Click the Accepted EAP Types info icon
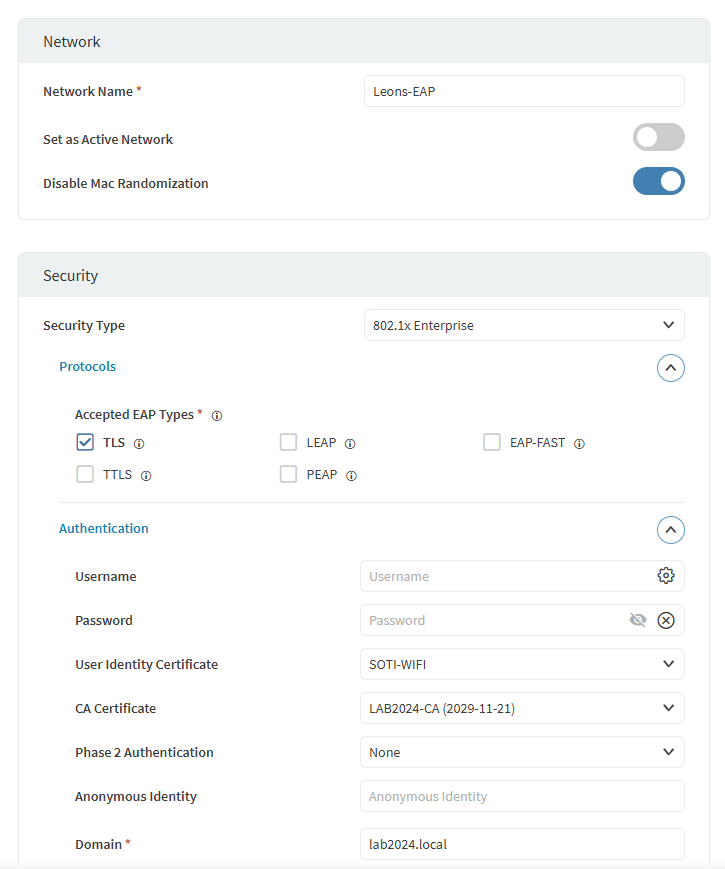Screen dimensions: 725x869 [x=217, y=415]
